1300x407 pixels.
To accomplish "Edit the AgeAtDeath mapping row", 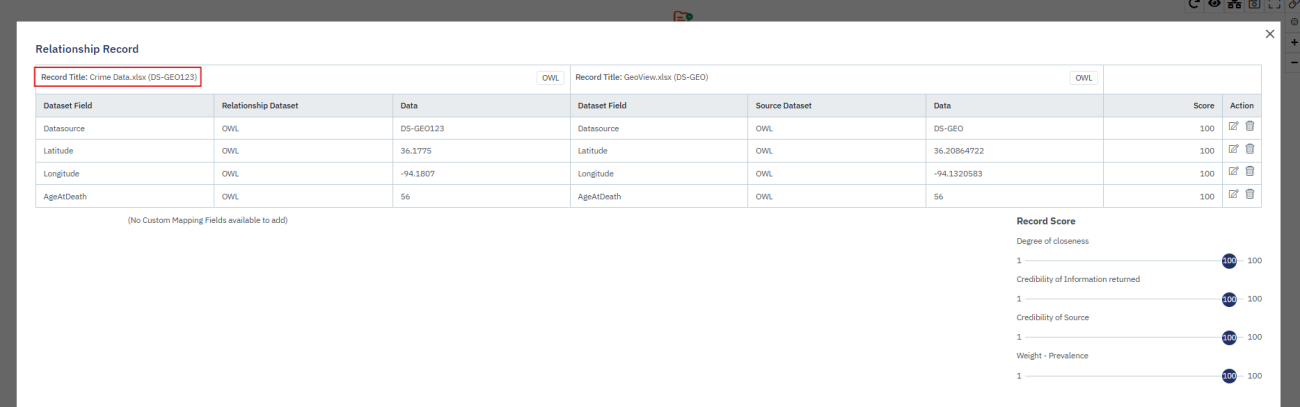I will click(1234, 196).
